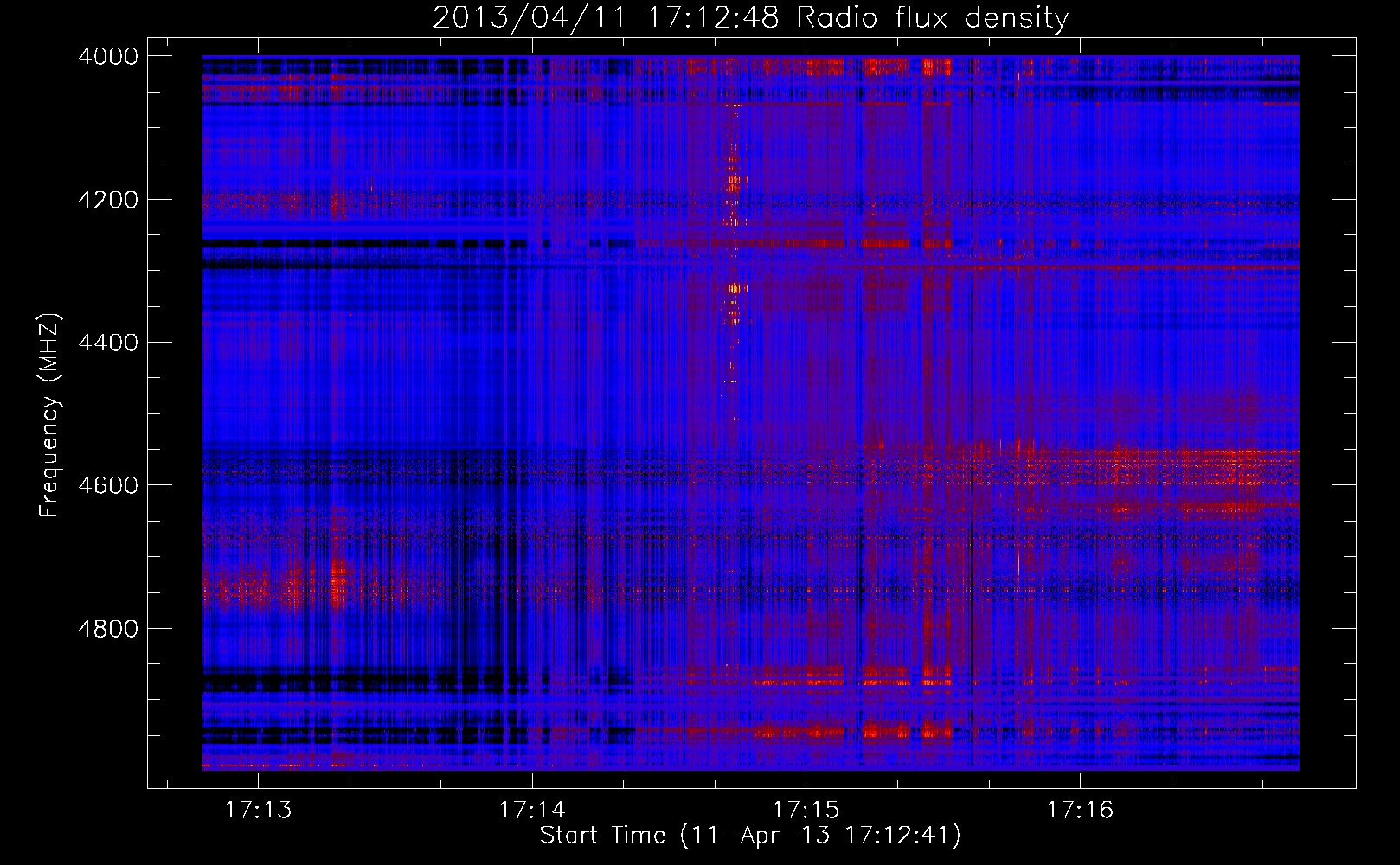Click the 'Start Time (11-Apr-13 17:12:41)' label
The image size is (1400, 865).
tap(750, 836)
